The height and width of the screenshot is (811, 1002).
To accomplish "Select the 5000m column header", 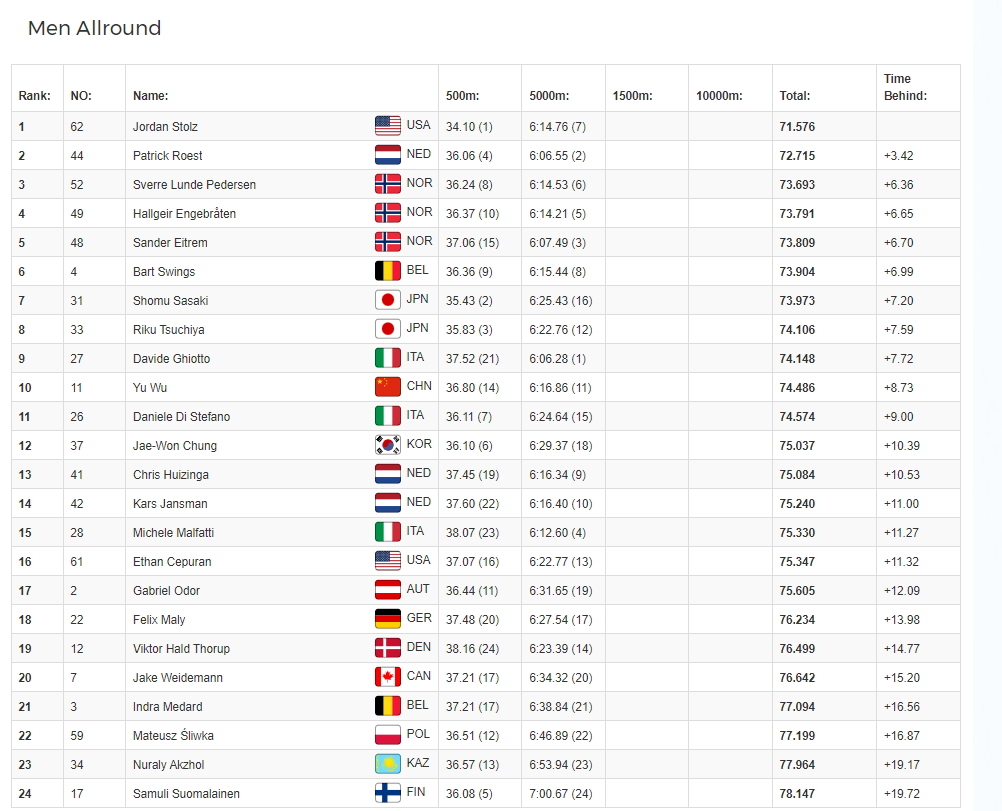I will 549,96.
